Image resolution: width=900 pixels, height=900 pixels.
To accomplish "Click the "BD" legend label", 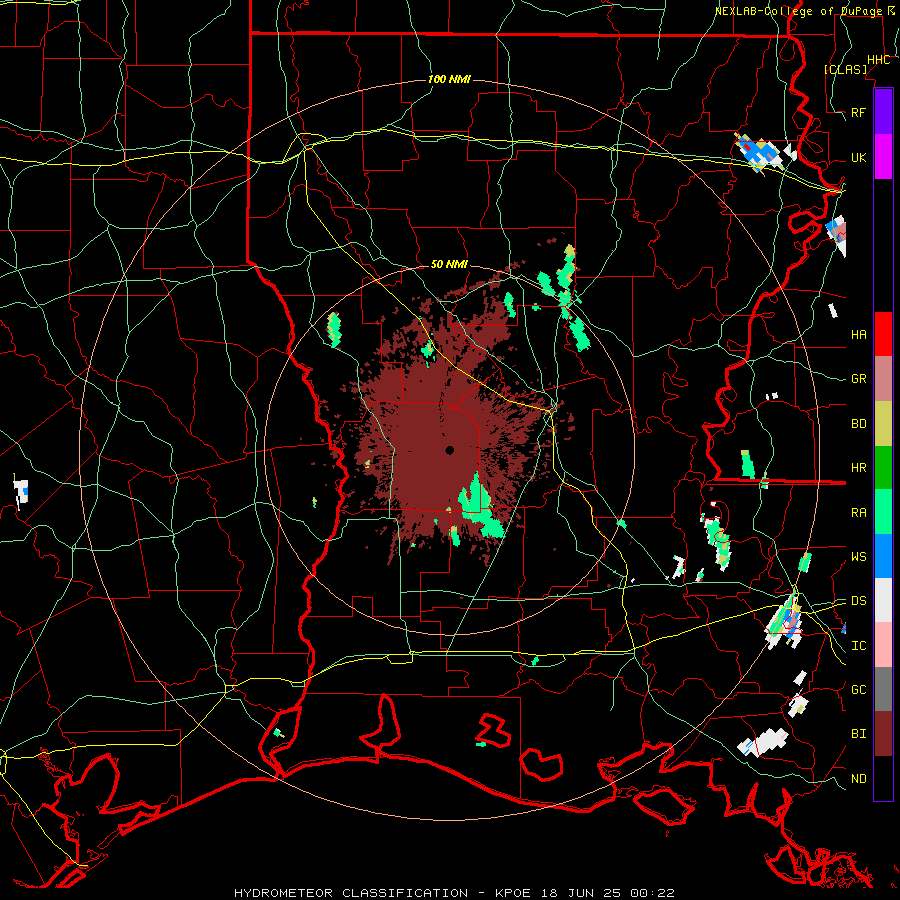I will pos(858,424).
